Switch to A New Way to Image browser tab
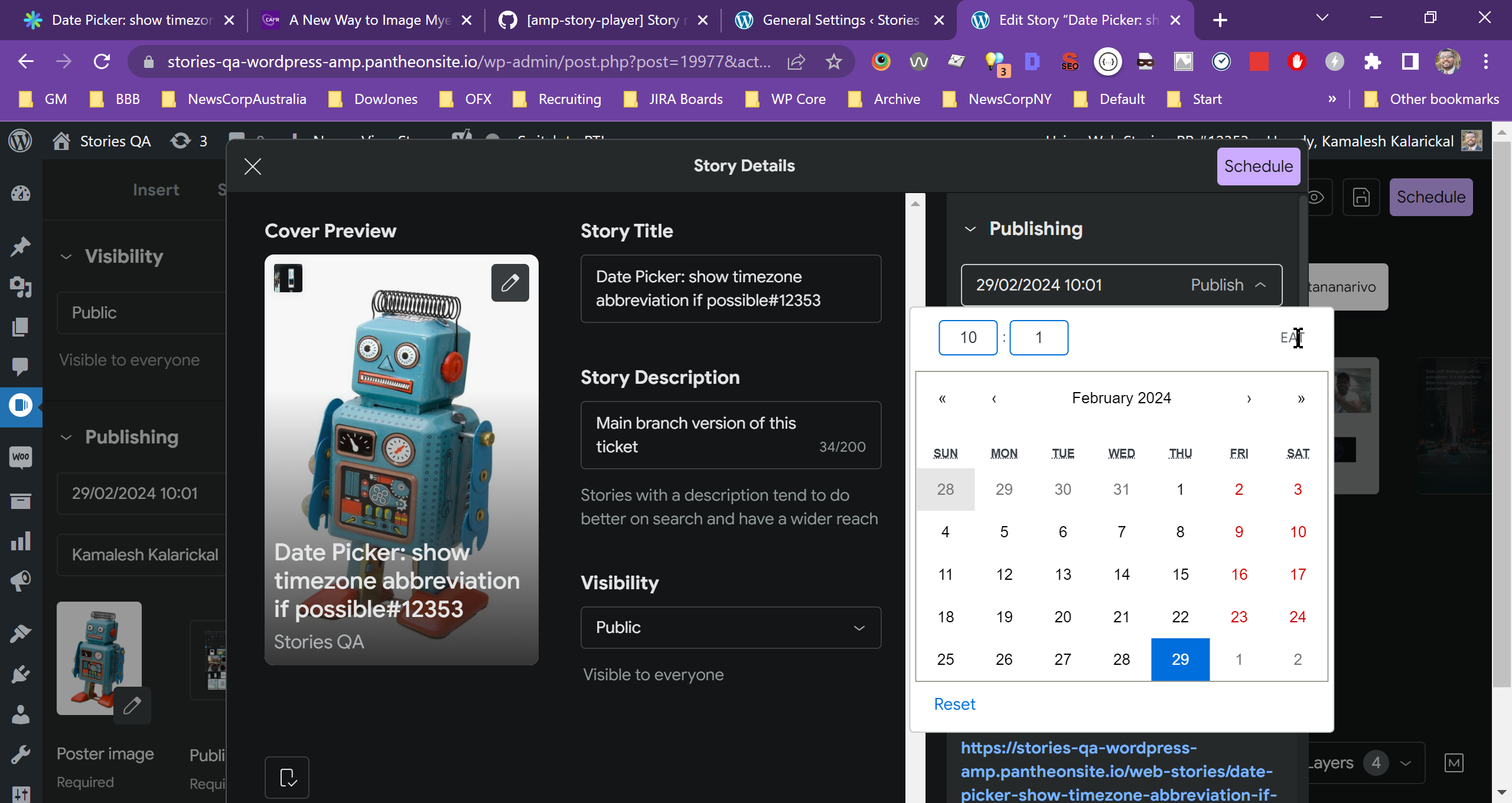The image size is (1512, 803). (x=366, y=20)
